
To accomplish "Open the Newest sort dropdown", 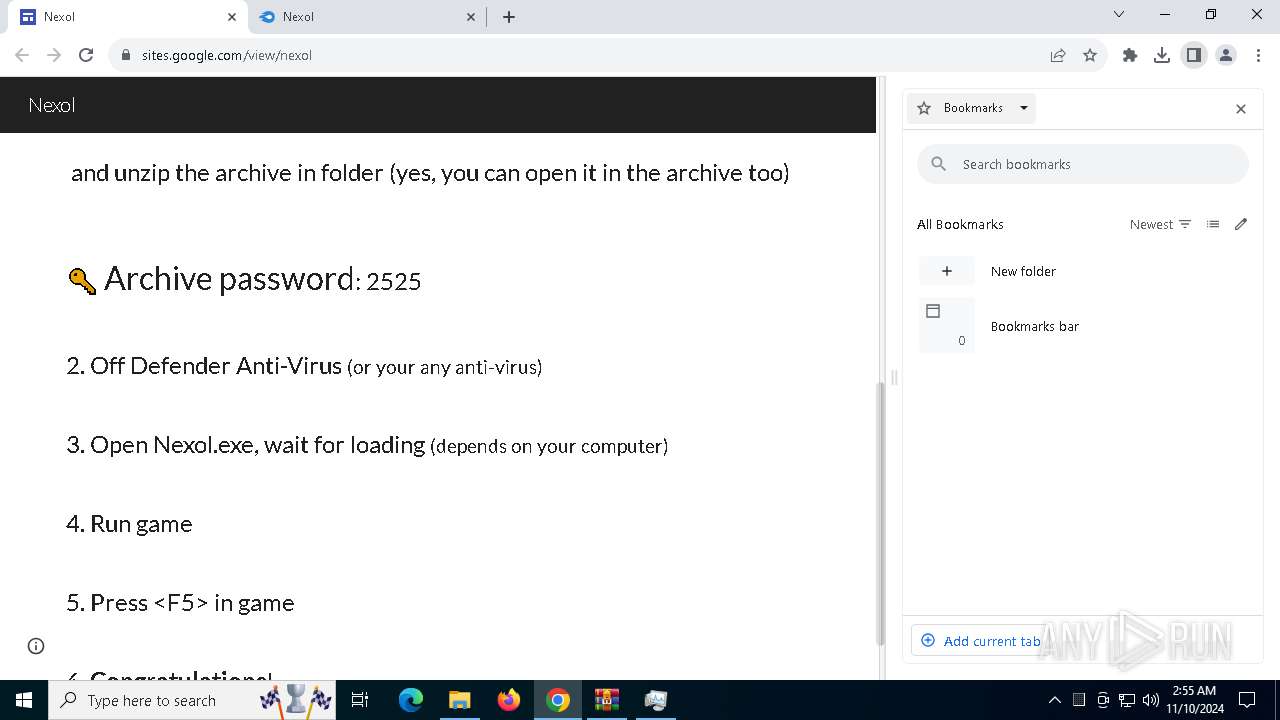I will [1160, 224].
